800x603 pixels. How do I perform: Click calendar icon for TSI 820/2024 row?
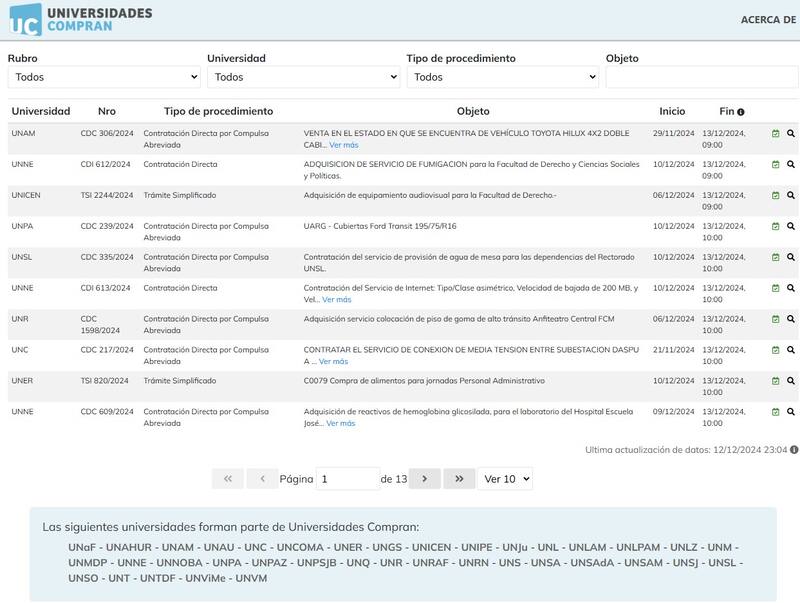pos(776,381)
